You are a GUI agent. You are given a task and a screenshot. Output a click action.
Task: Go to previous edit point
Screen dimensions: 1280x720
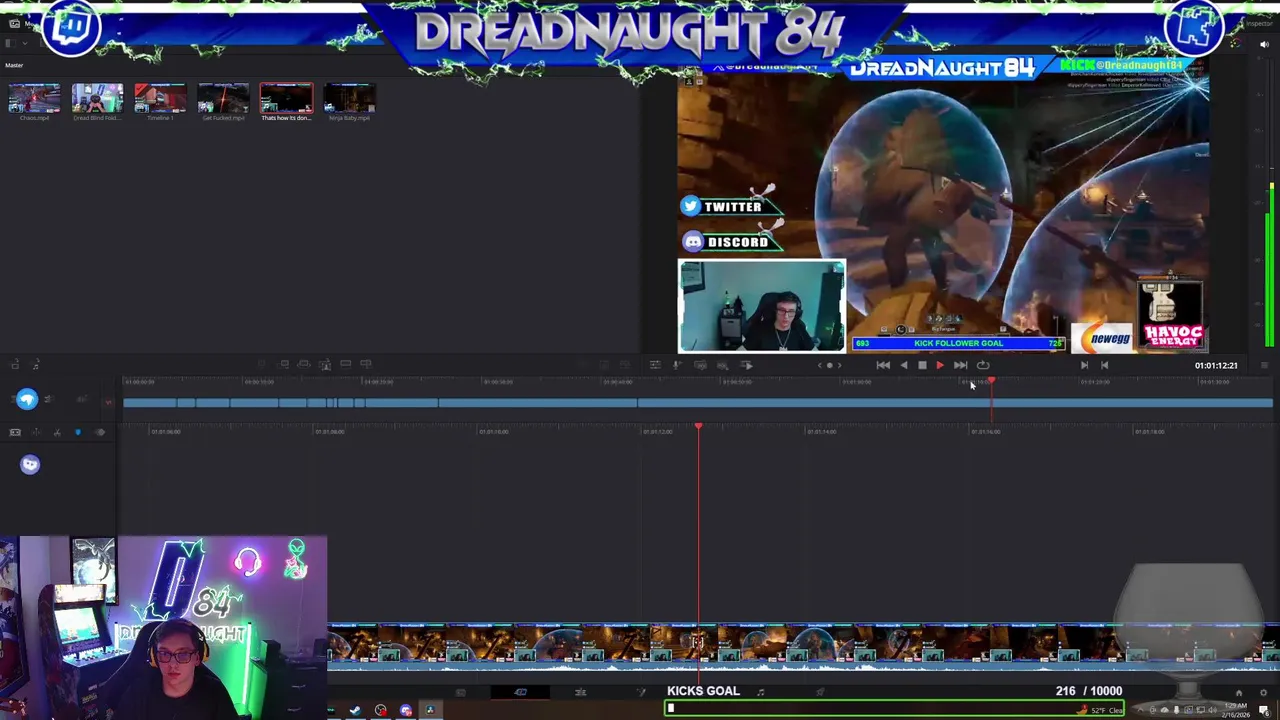tap(1104, 365)
